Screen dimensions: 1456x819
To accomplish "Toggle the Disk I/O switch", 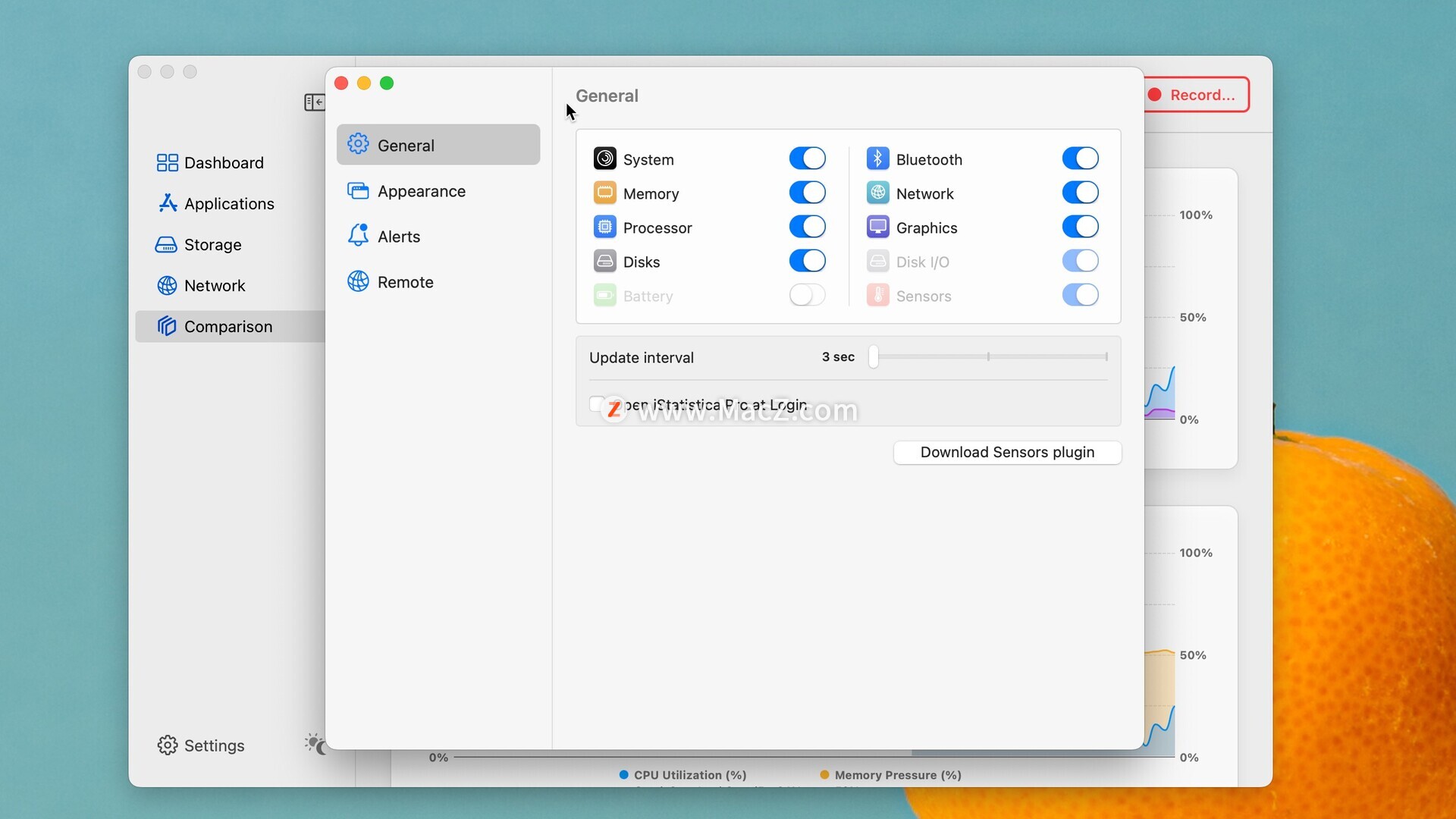I will [x=1080, y=261].
